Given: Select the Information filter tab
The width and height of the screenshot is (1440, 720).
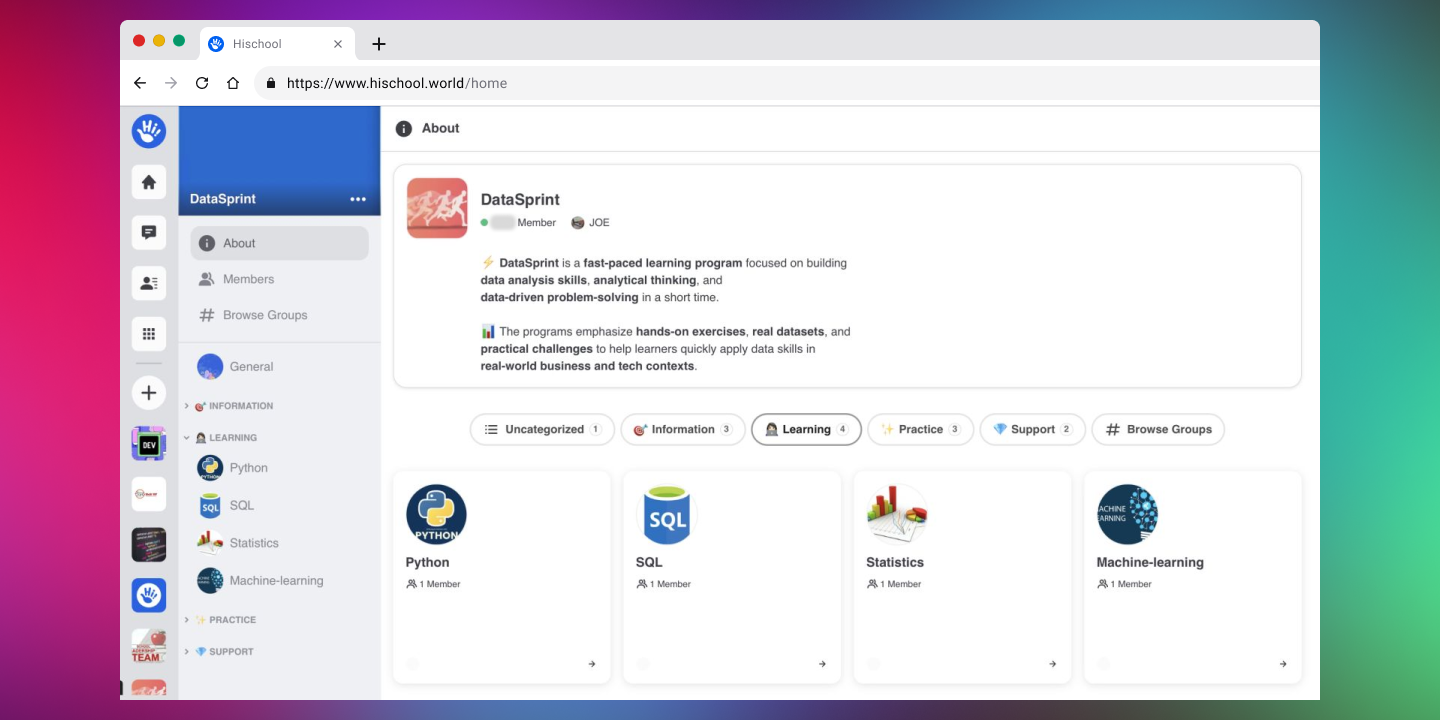Looking at the screenshot, I should (683, 429).
